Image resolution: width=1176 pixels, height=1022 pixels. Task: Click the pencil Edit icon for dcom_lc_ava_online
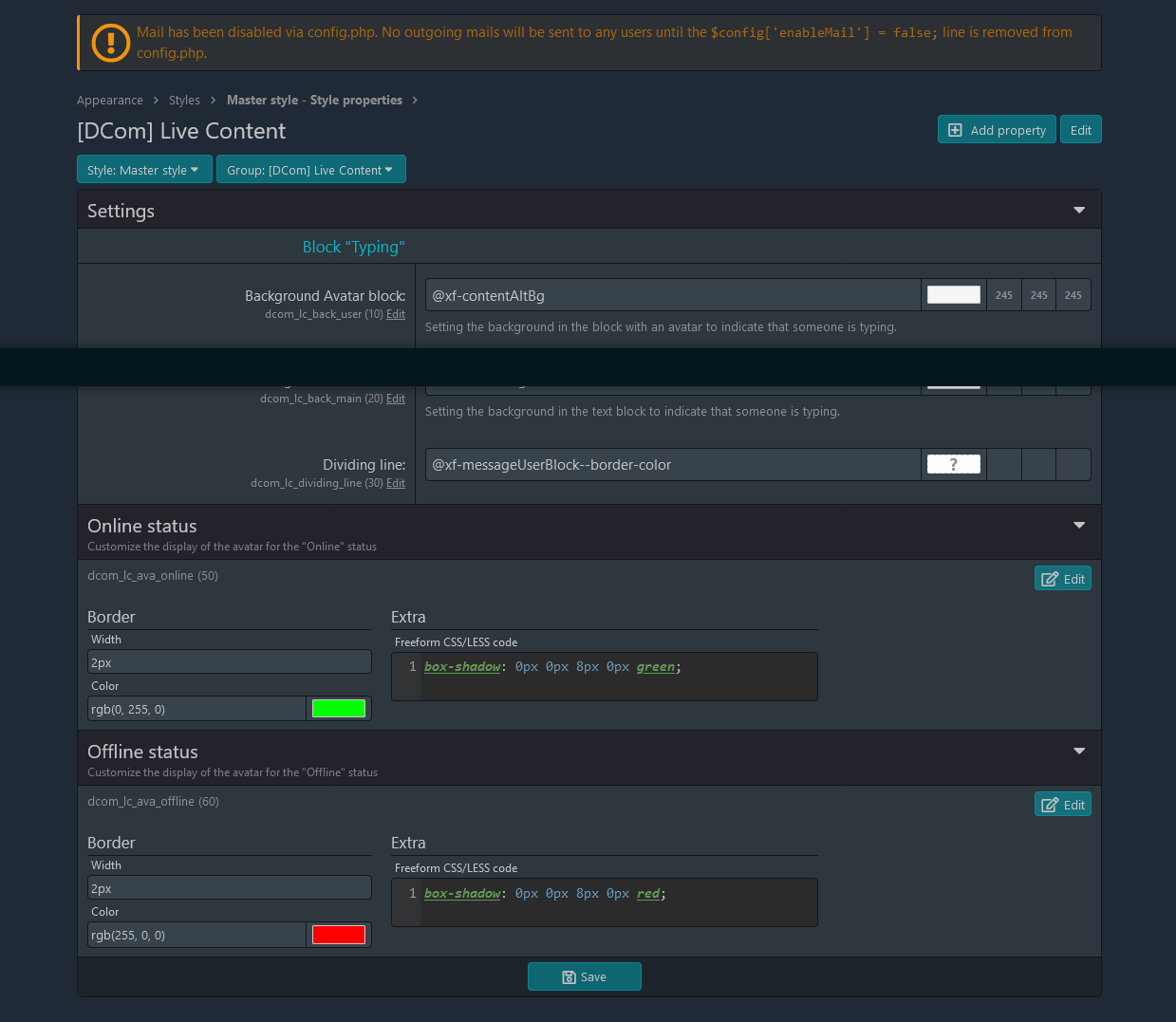coord(1047,577)
